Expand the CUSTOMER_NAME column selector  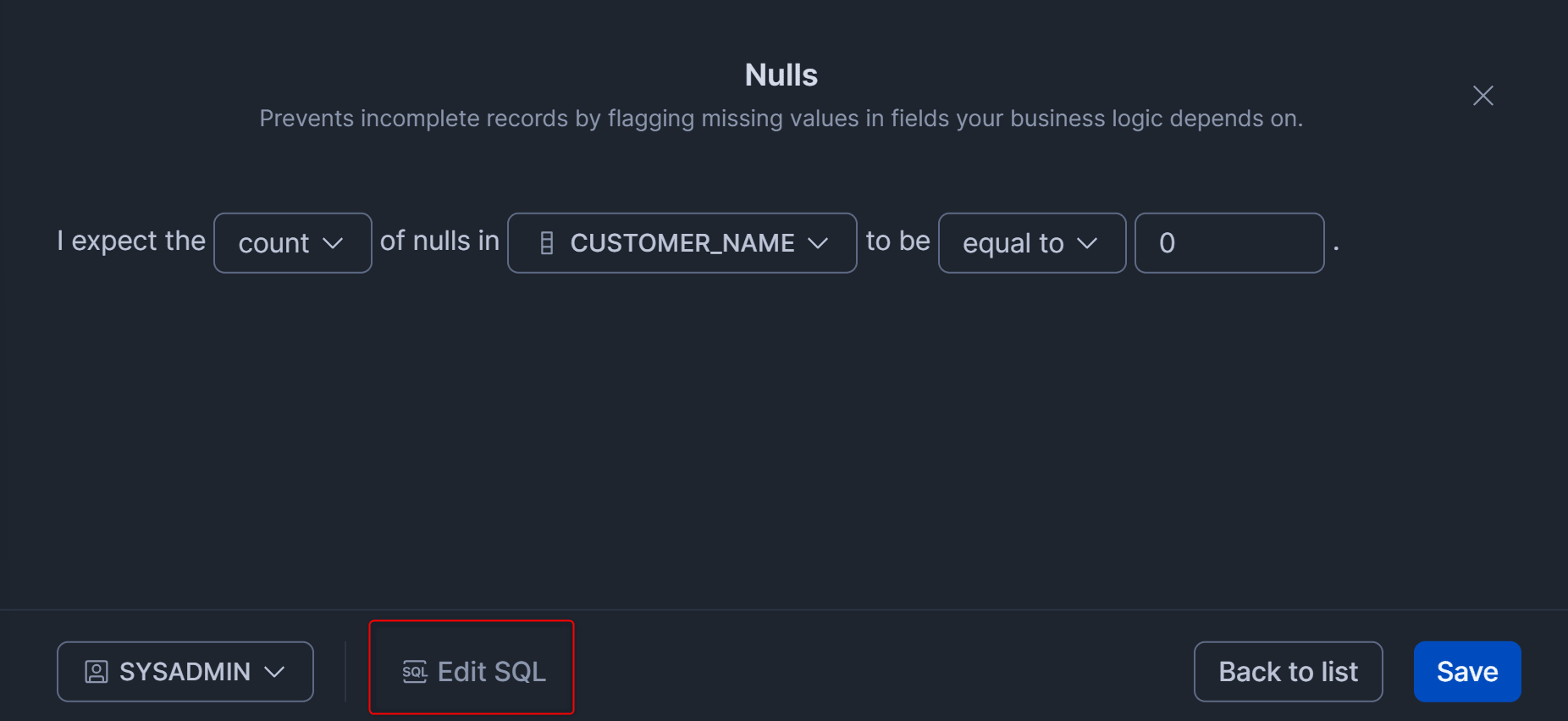[x=682, y=243]
